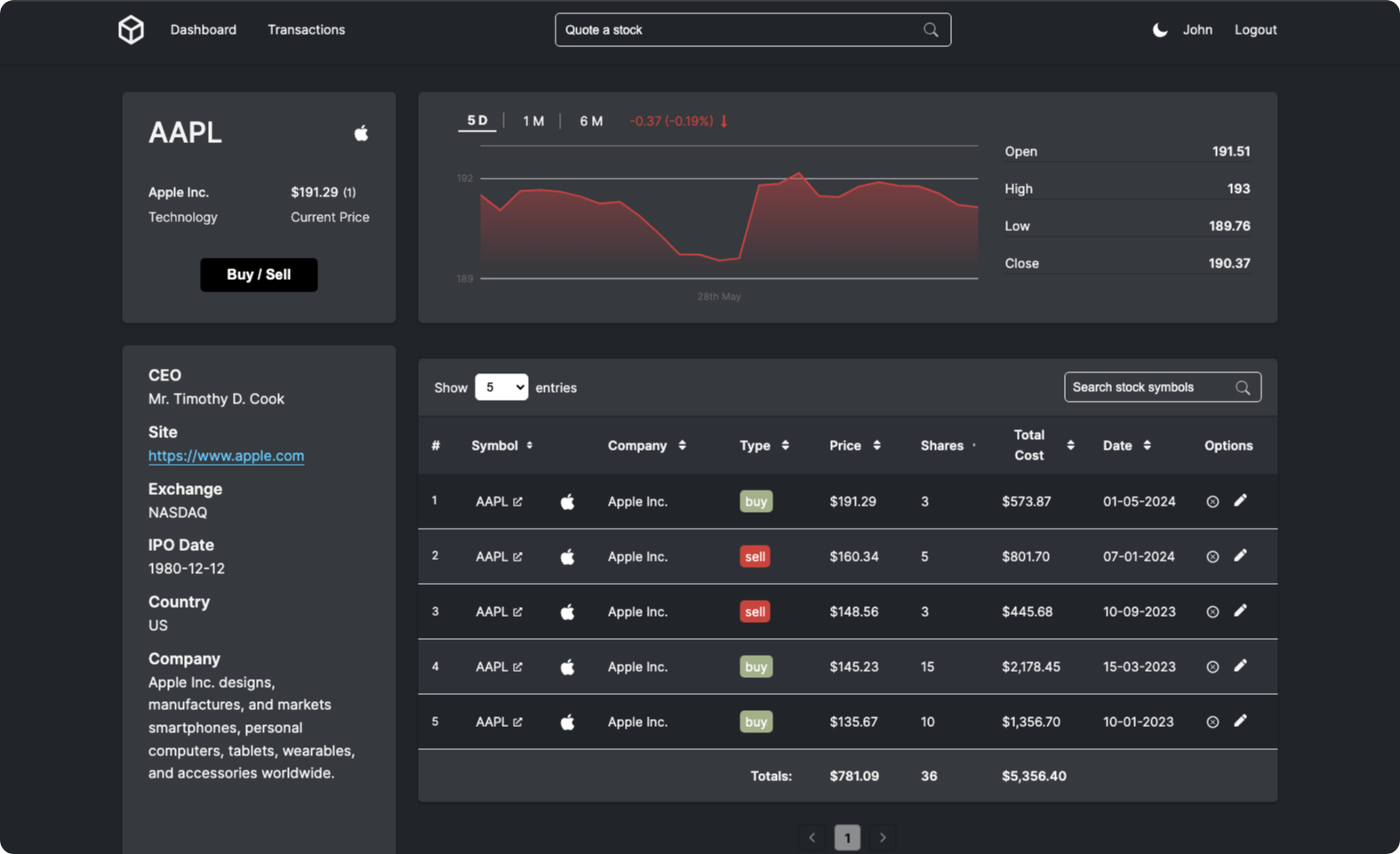Click the Apple logo in the $145.23 row
This screenshot has height=854, width=1400.
[x=567, y=666]
